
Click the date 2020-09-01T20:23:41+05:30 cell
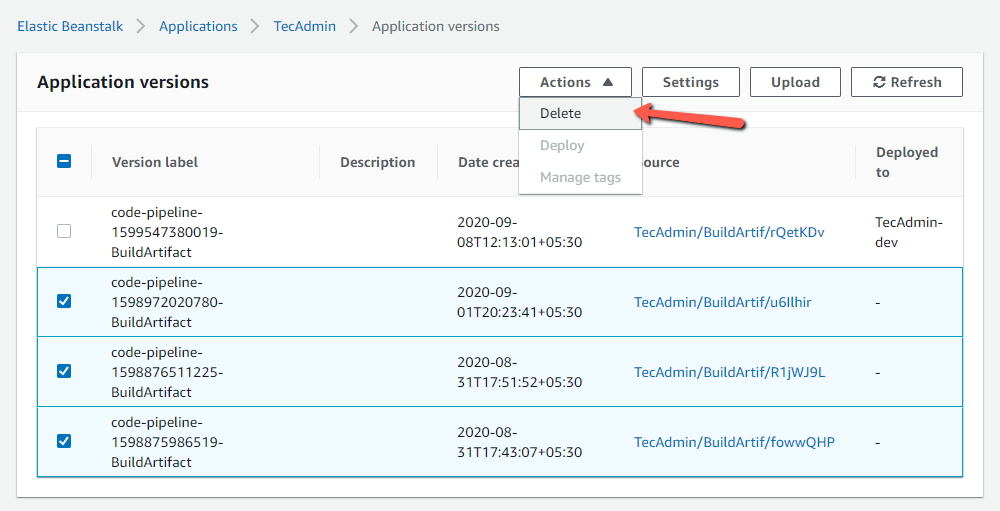coord(520,302)
